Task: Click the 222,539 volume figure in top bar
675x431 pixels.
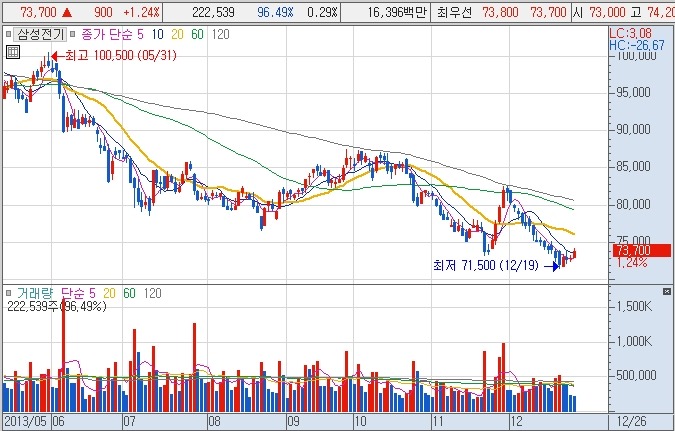Action: pos(213,12)
